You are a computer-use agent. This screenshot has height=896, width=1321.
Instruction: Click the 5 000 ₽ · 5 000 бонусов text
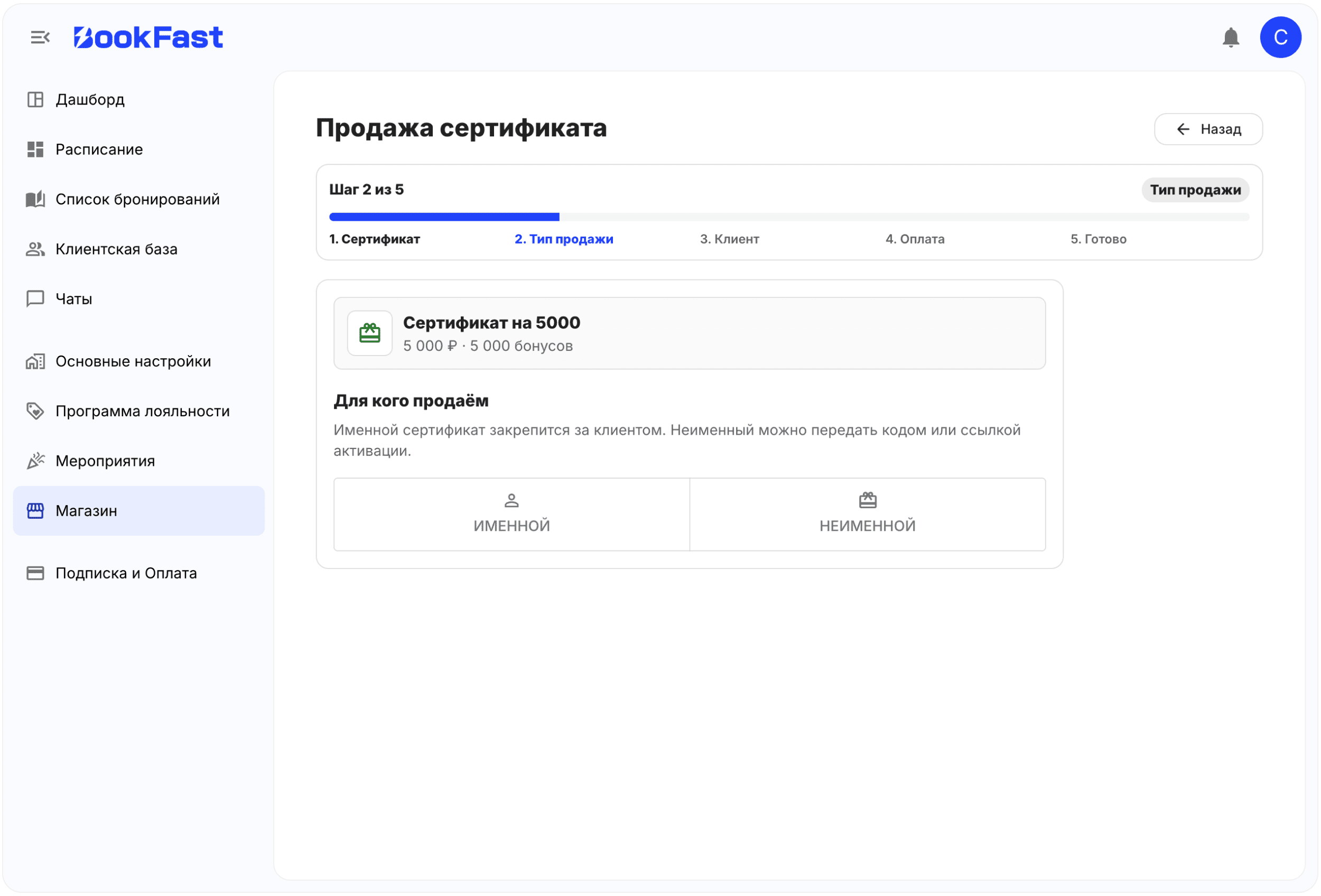(x=488, y=346)
